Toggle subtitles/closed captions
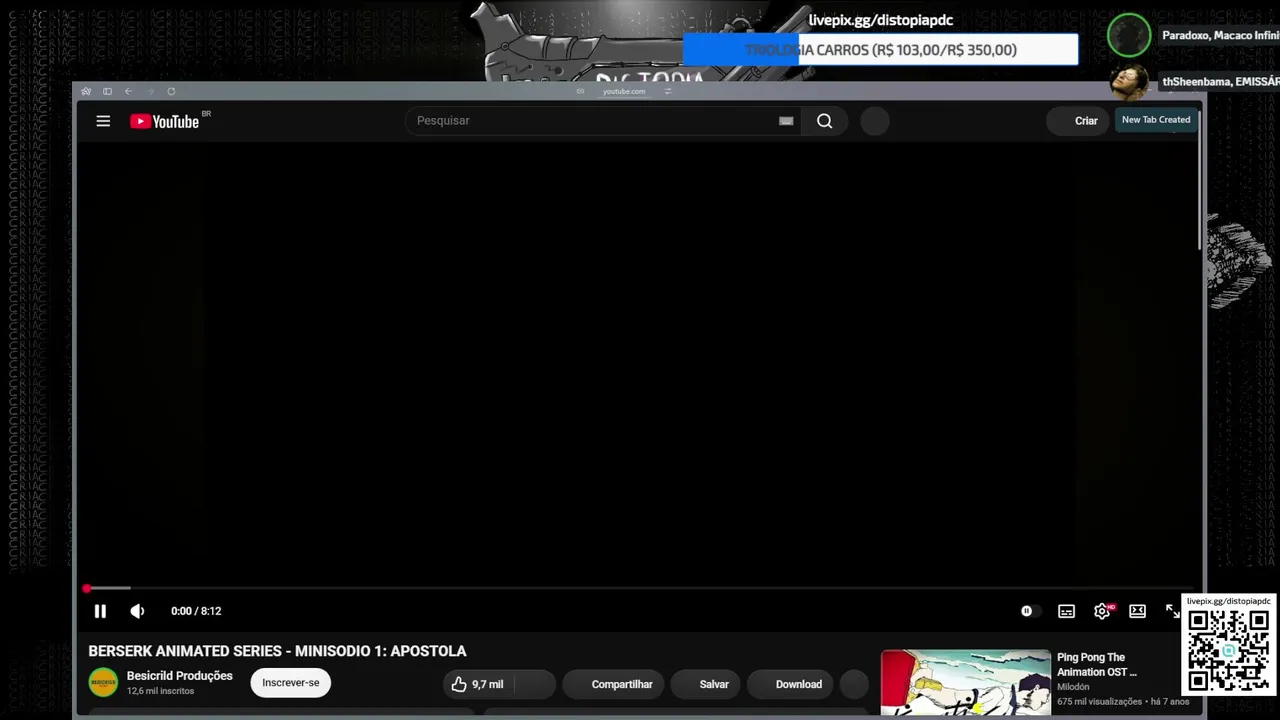Screen dimensions: 1280x720 [x=1067, y=611]
